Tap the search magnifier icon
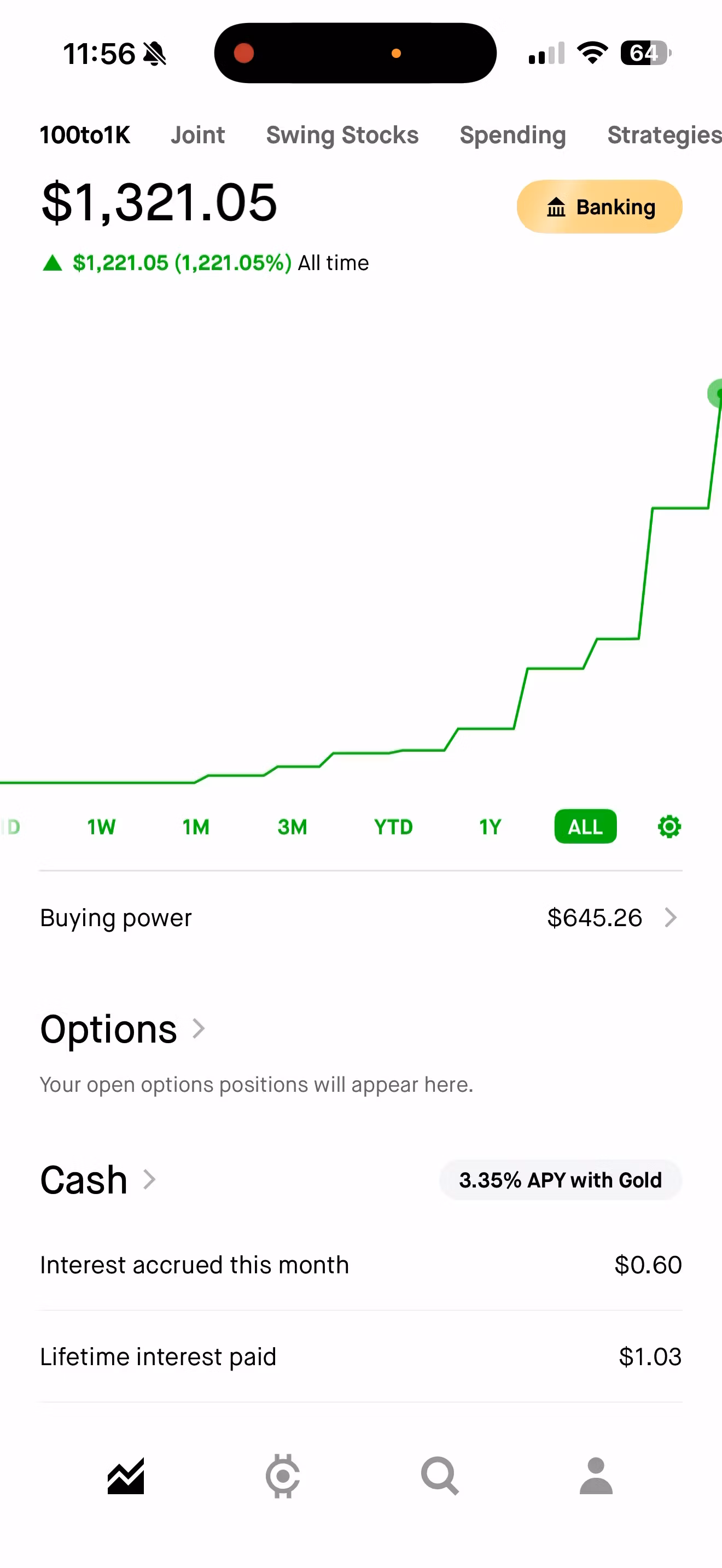The height and width of the screenshot is (1568, 722). pyautogui.click(x=440, y=1476)
